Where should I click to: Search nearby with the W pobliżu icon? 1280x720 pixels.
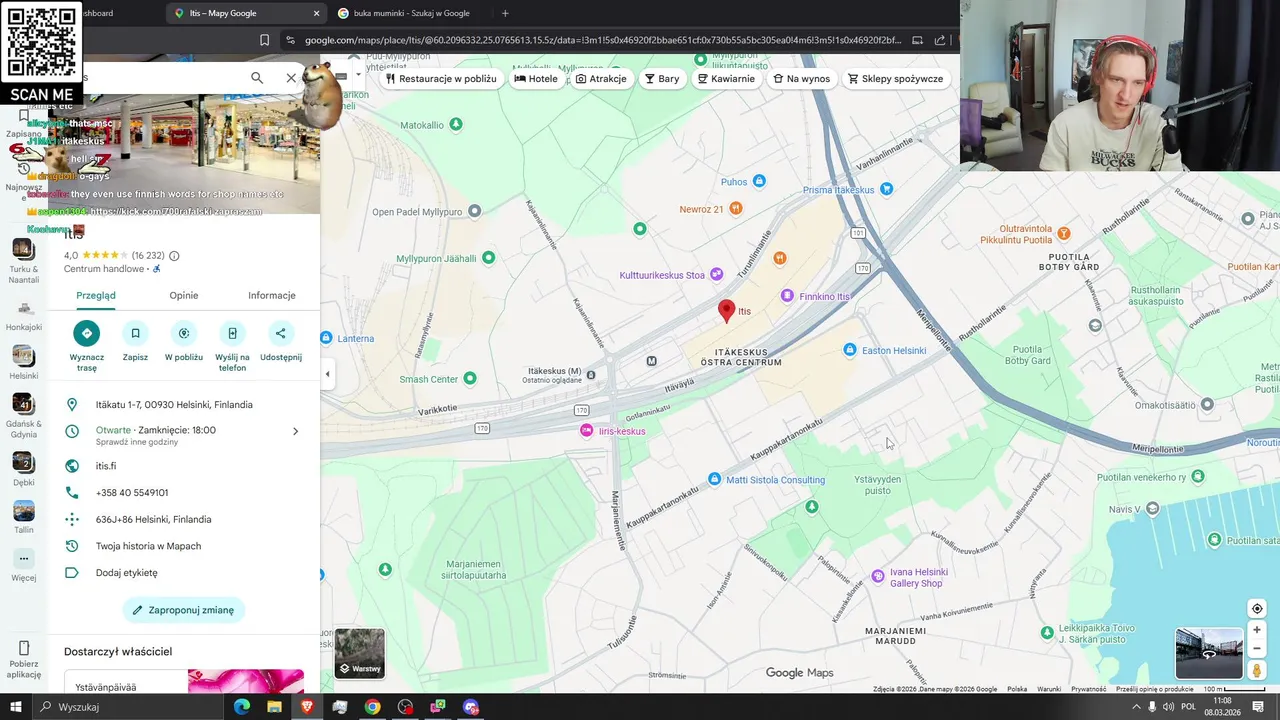(184, 333)
